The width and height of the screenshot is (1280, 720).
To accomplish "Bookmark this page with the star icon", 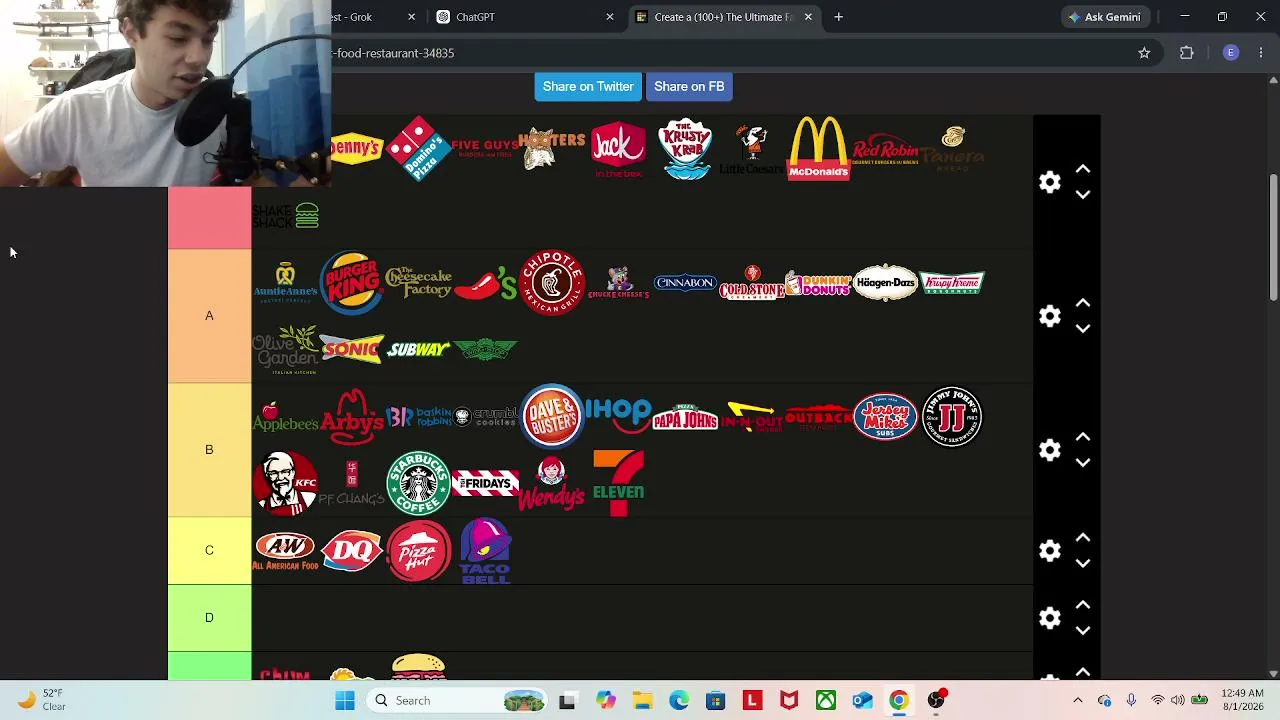I will pos(1144,53).
